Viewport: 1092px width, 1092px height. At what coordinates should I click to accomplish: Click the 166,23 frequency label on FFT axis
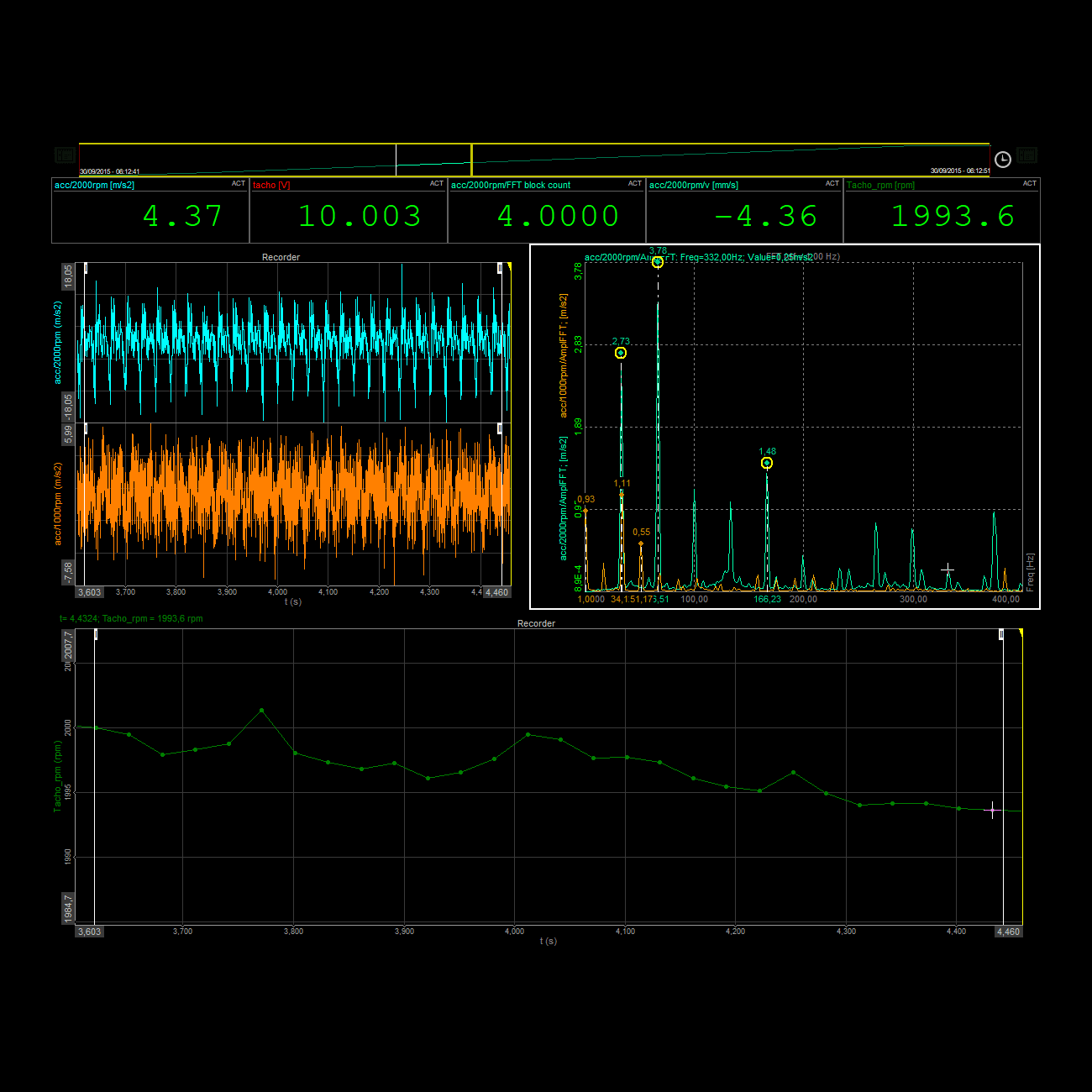(x=767, y=599)
